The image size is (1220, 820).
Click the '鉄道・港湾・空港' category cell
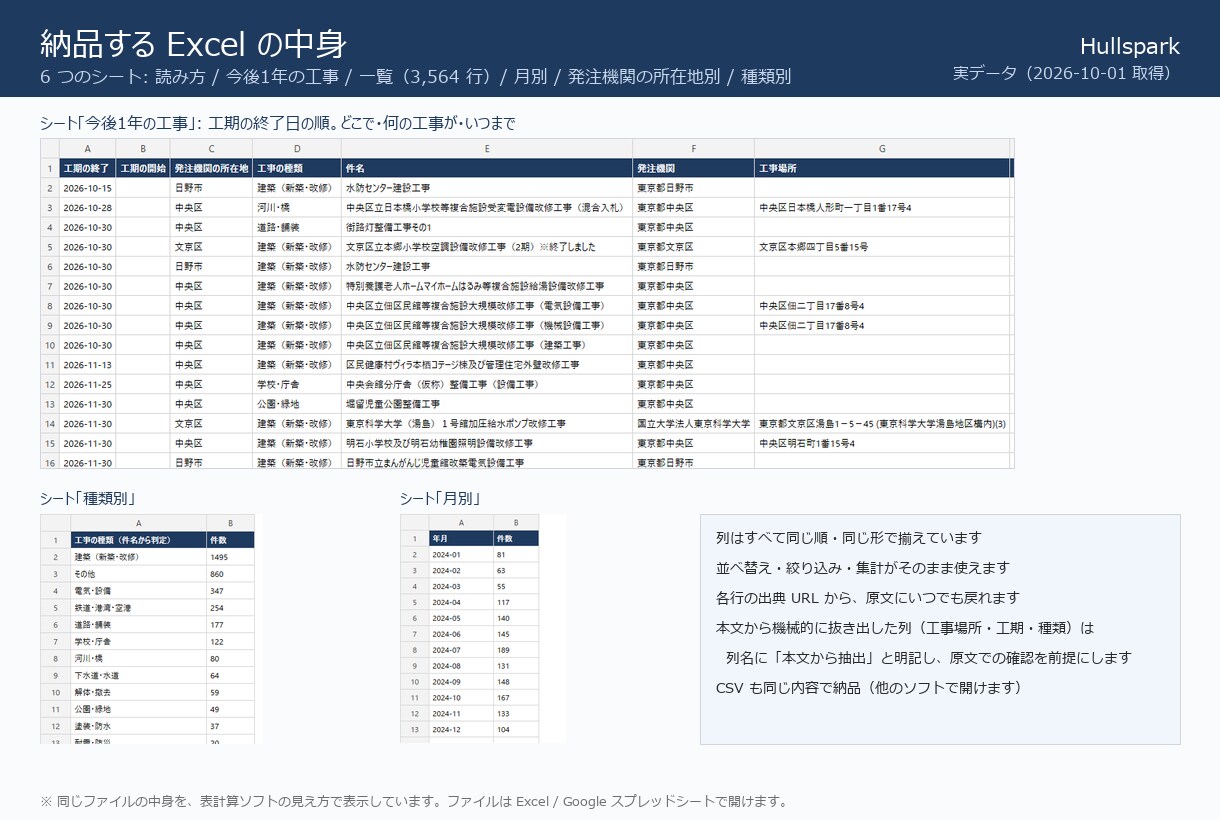click(x=138, y=608)
